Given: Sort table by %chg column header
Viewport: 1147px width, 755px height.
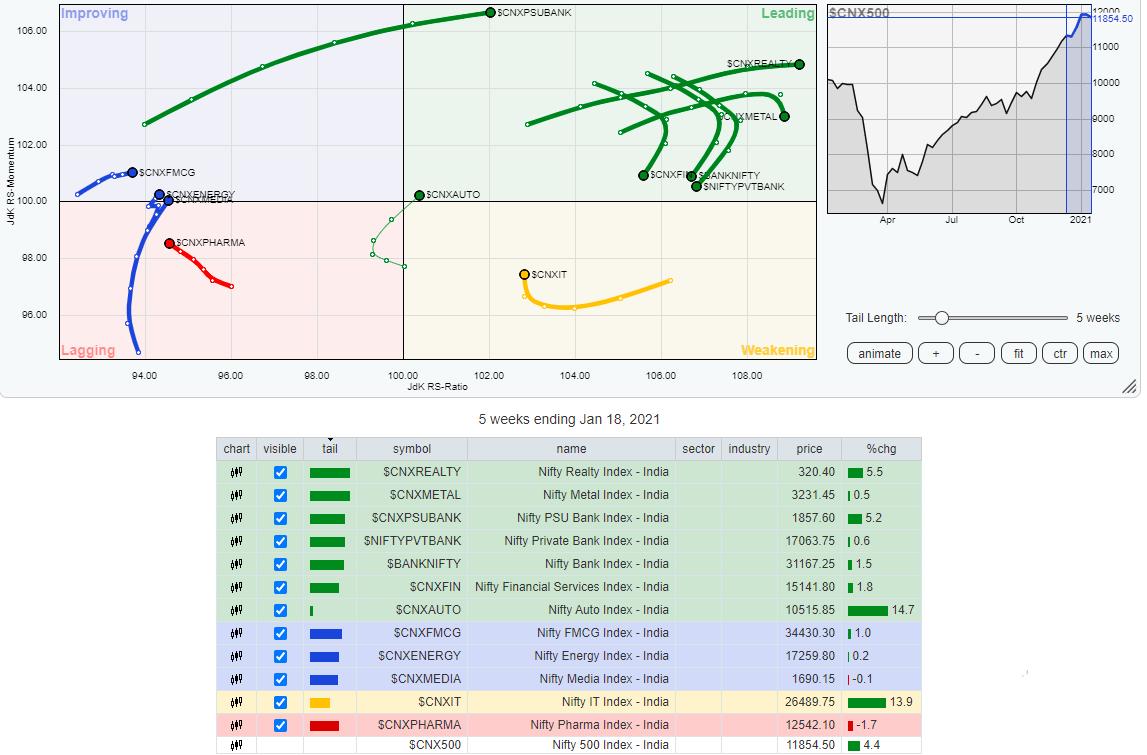Looking at the screenshot, I should [881, 449].
